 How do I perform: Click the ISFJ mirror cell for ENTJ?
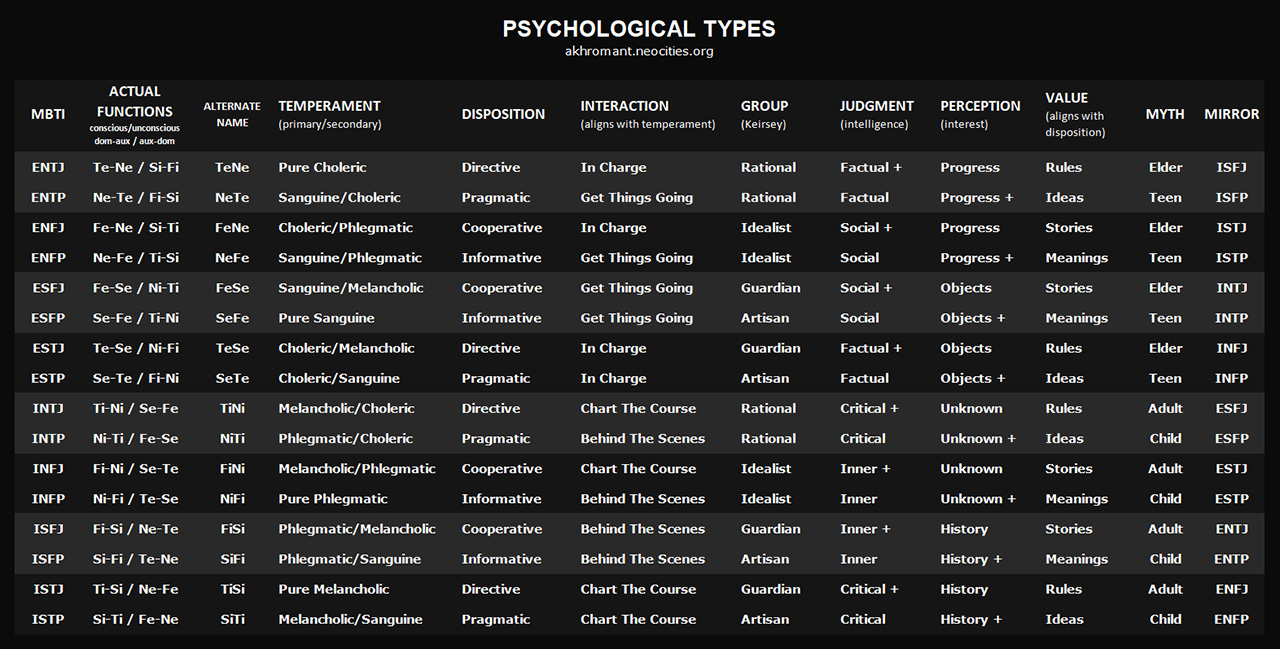click(1231, 167)
